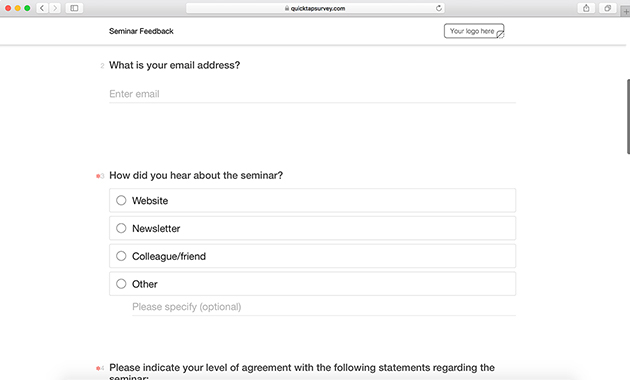
Task: Click the Safari forward arrow
Action: coord(55,8)
